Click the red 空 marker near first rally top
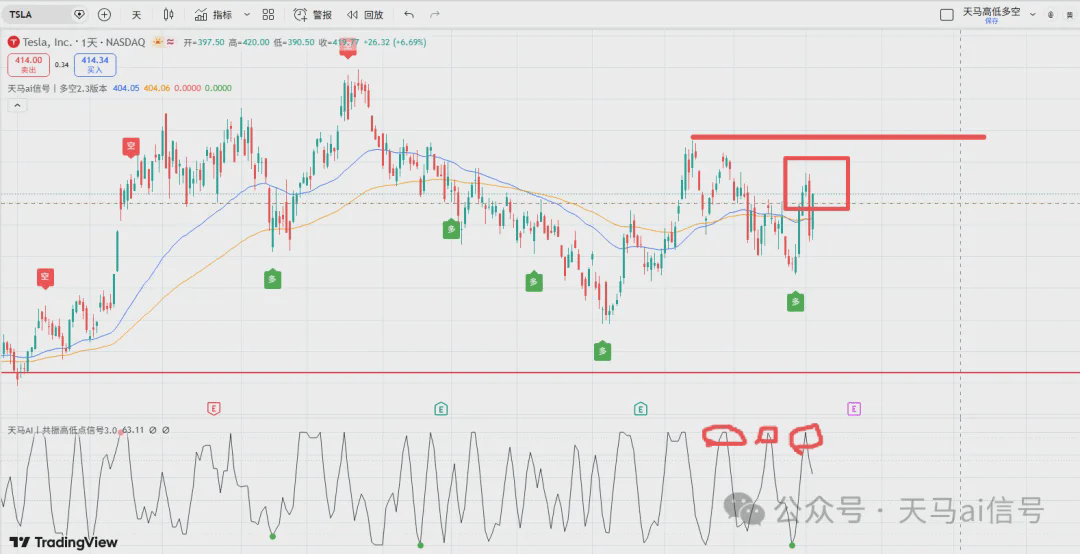The height and width of the screenshot is (554, 1080). (131, 147)
